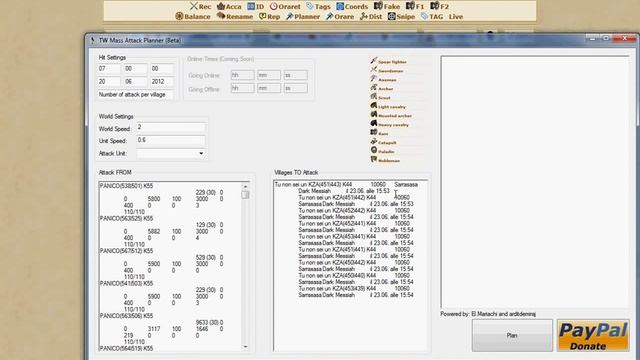This screenshot has height=360, width=640.
Task: Select the PANICO(564|519) K55 row
Action: [127, 348]
